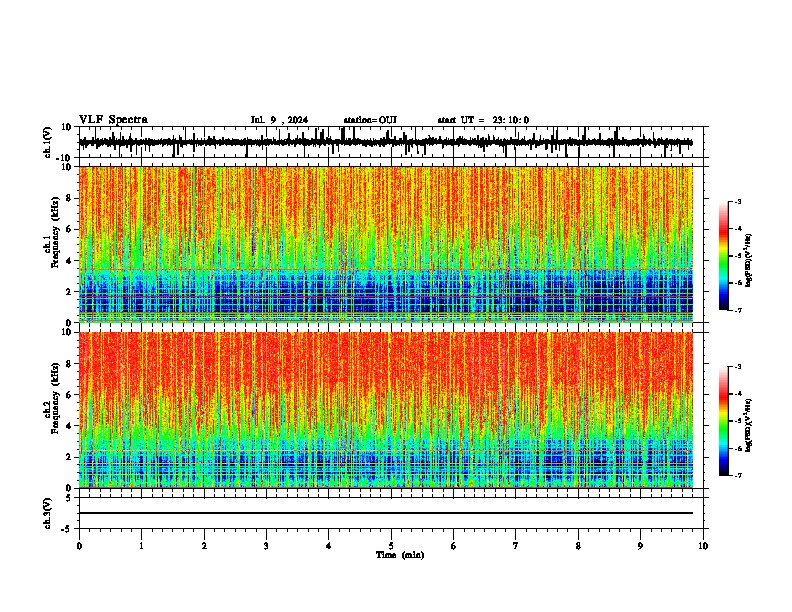792x612 pixels.
Task: Click the ch.2 spectrogram color scale bar
Action: point(723,421)
